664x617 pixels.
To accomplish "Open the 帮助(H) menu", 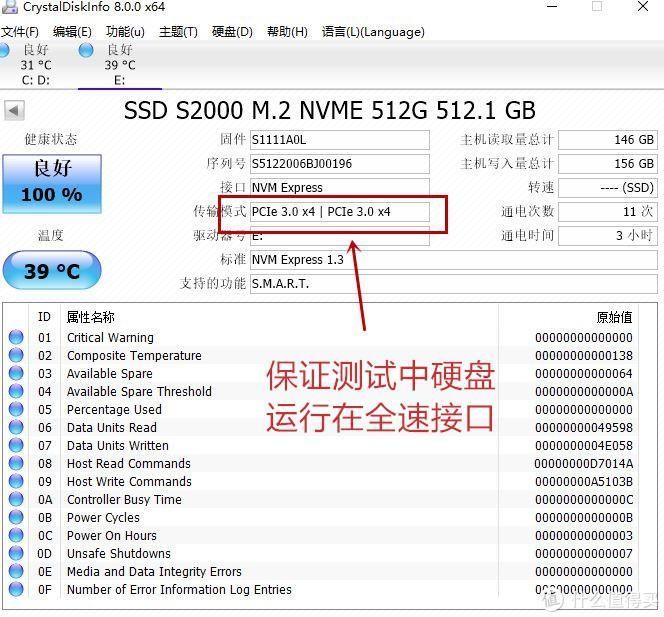I will pos(287,32).
